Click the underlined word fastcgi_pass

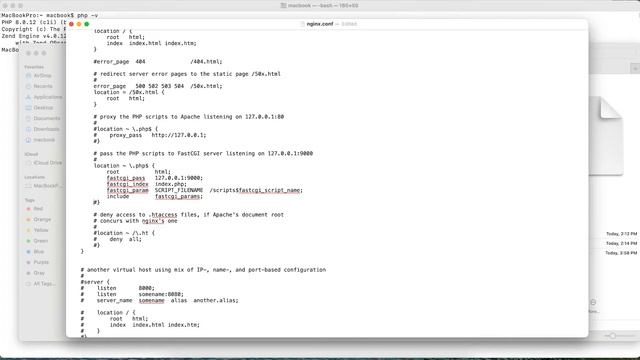(126, 178)
